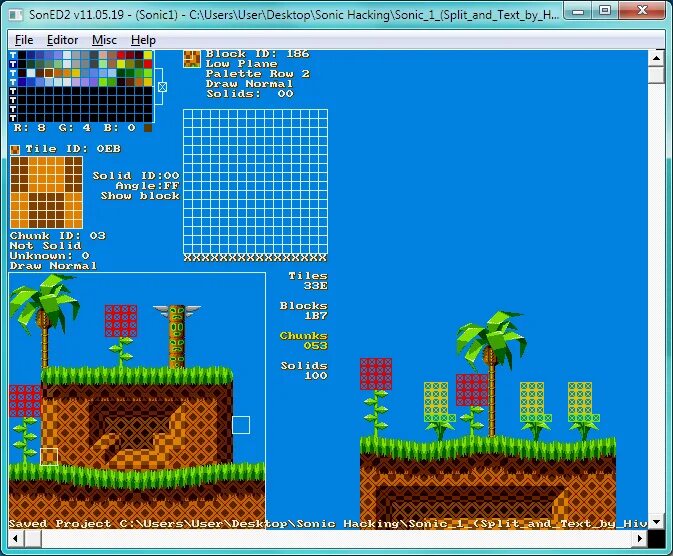The height and width of the screenshot is (556, 673).
Task: Click the vertical scrollbar down arrow
Action: [x=656, y=522]
